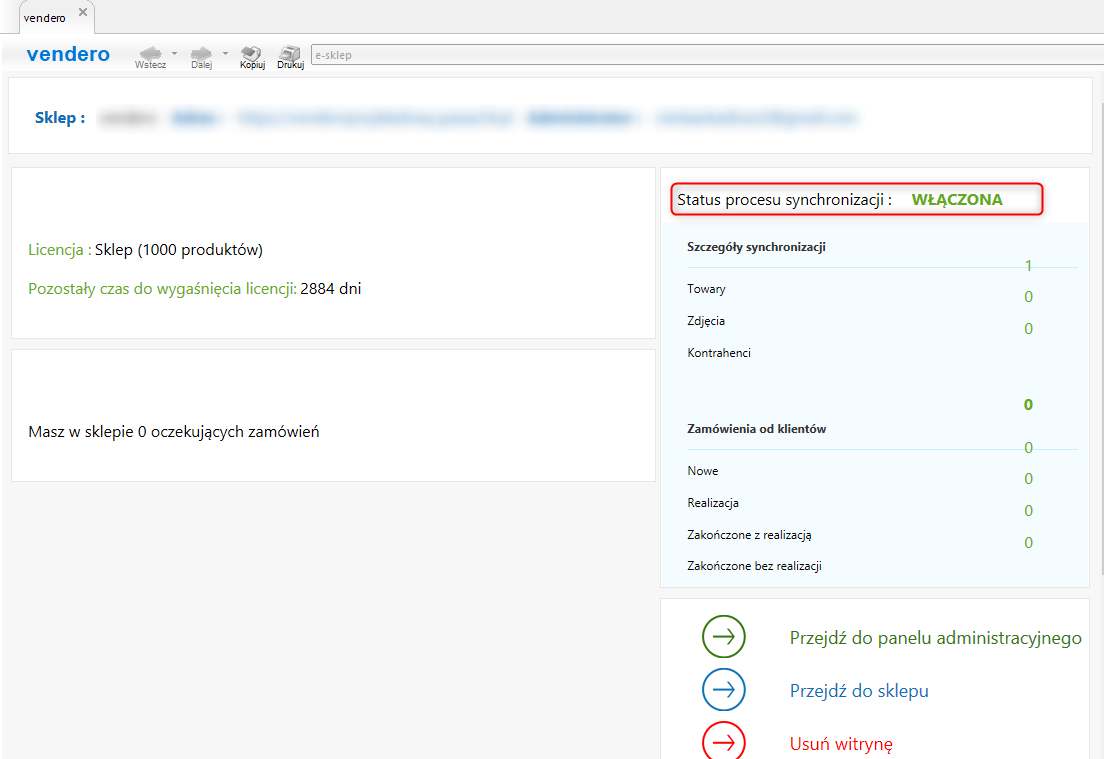Click the e-sklep address field
The height and width of the screenshot is (759, 1104).
pyautogui.click(x=707, y=55)
